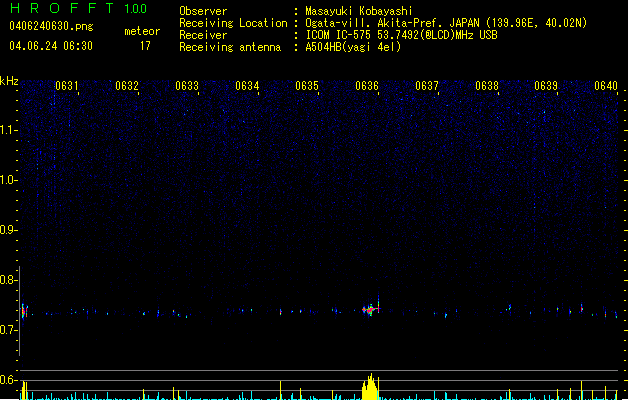The image size is (629, 400).
Task: Click the date text 04.06.24 06:30
Action: pos(51,46)
